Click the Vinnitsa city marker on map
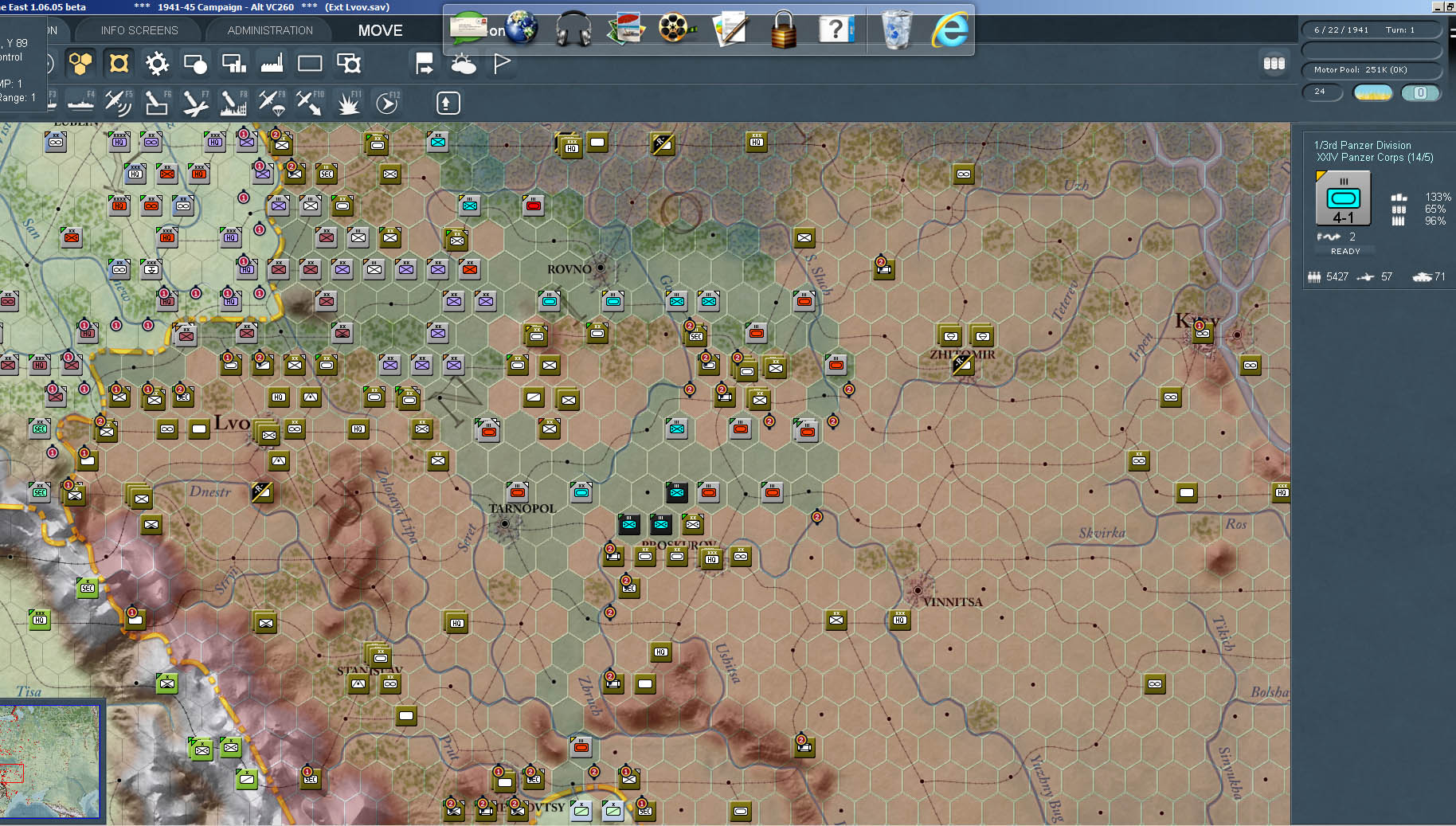Viewport: 1456px width, 826px height. pos(918,590)
